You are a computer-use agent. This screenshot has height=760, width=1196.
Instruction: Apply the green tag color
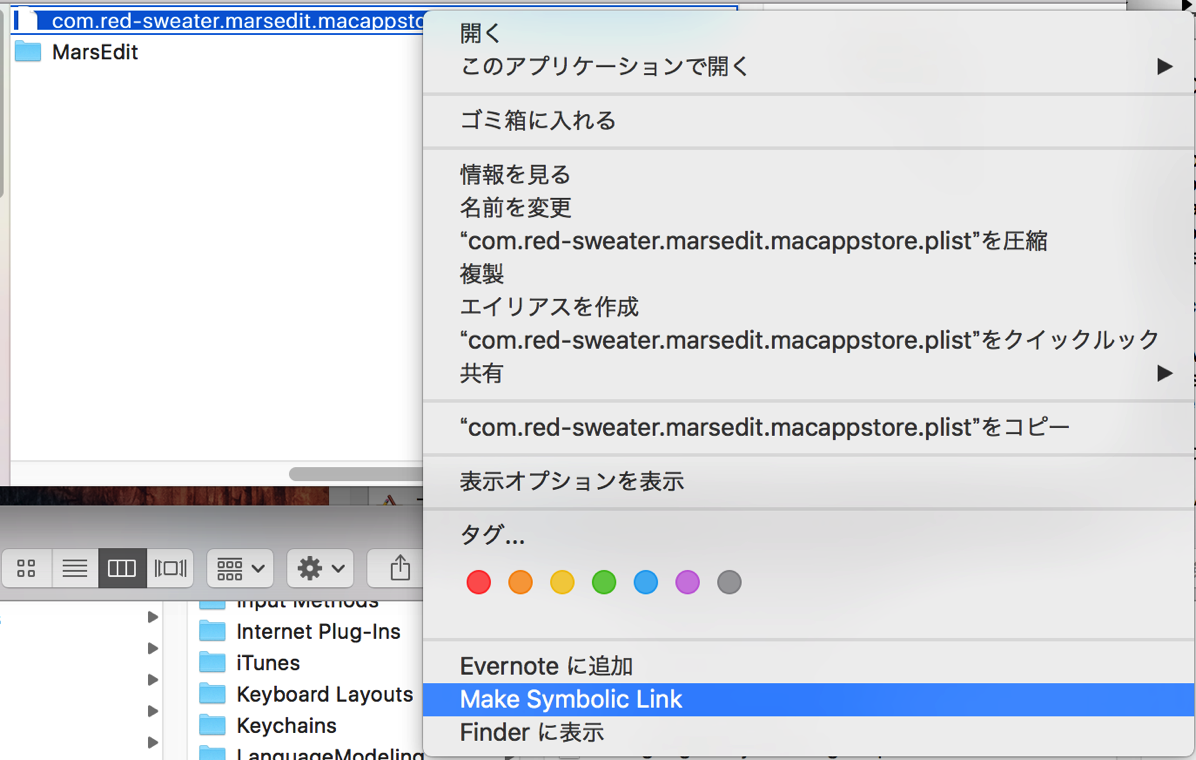[604, 583]
